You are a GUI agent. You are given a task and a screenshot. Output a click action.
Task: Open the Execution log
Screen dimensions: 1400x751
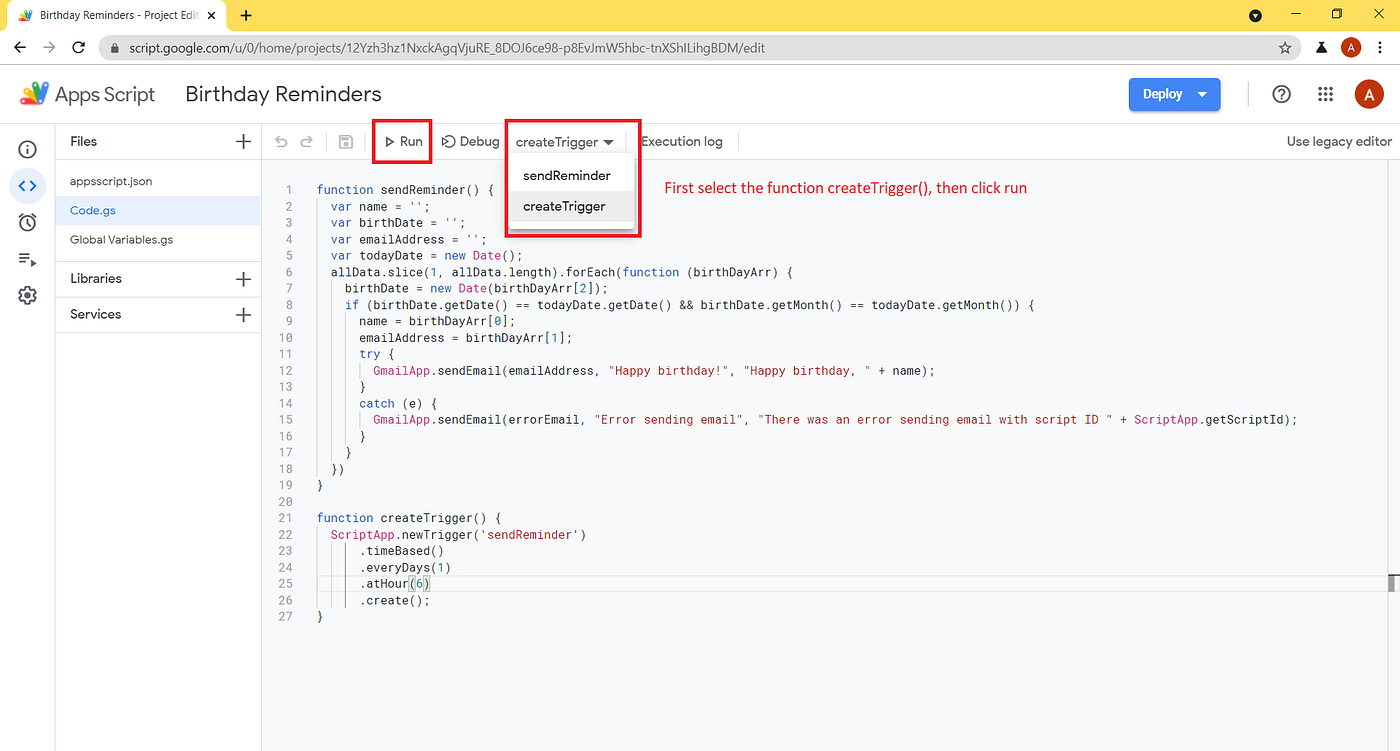[x=681, y=141]
